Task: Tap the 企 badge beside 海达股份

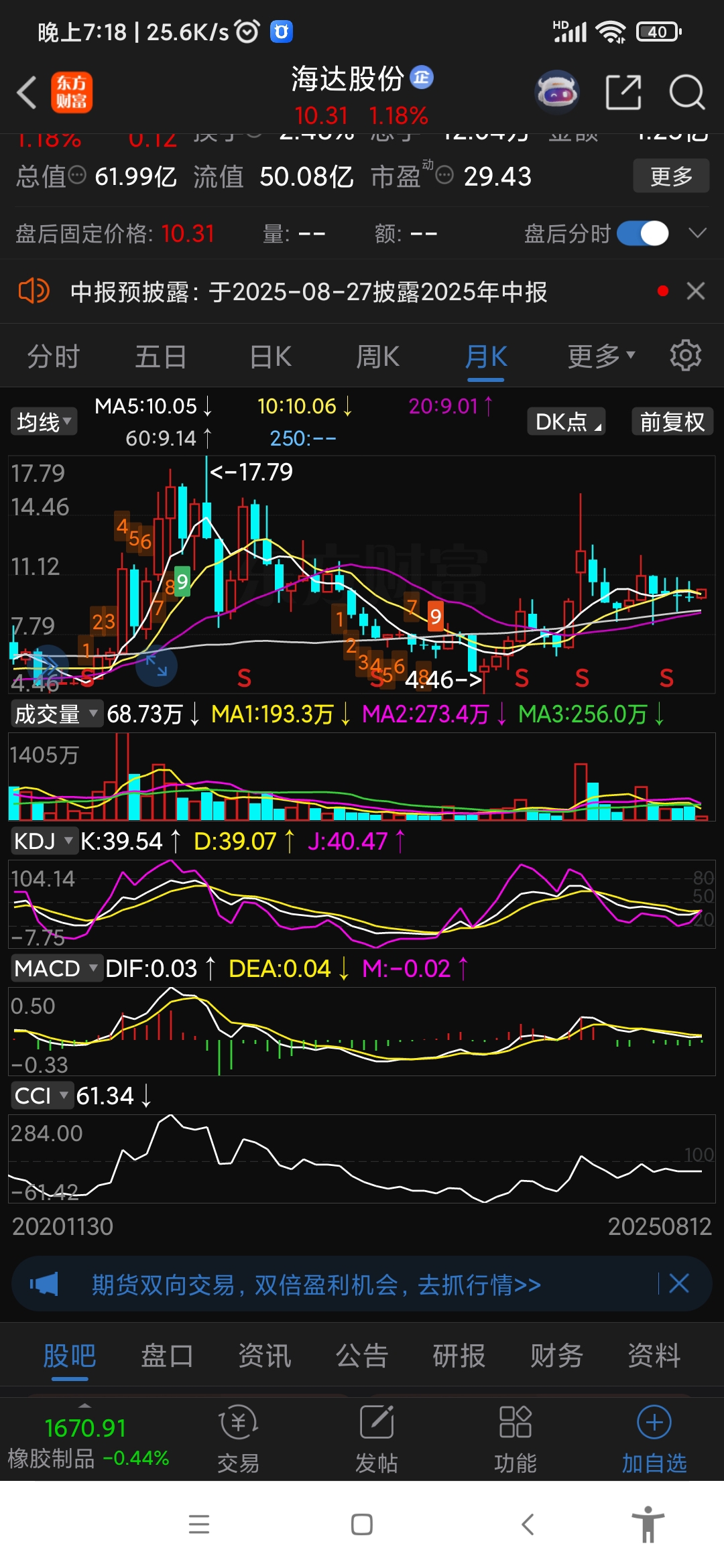Action: coord(422,78)
